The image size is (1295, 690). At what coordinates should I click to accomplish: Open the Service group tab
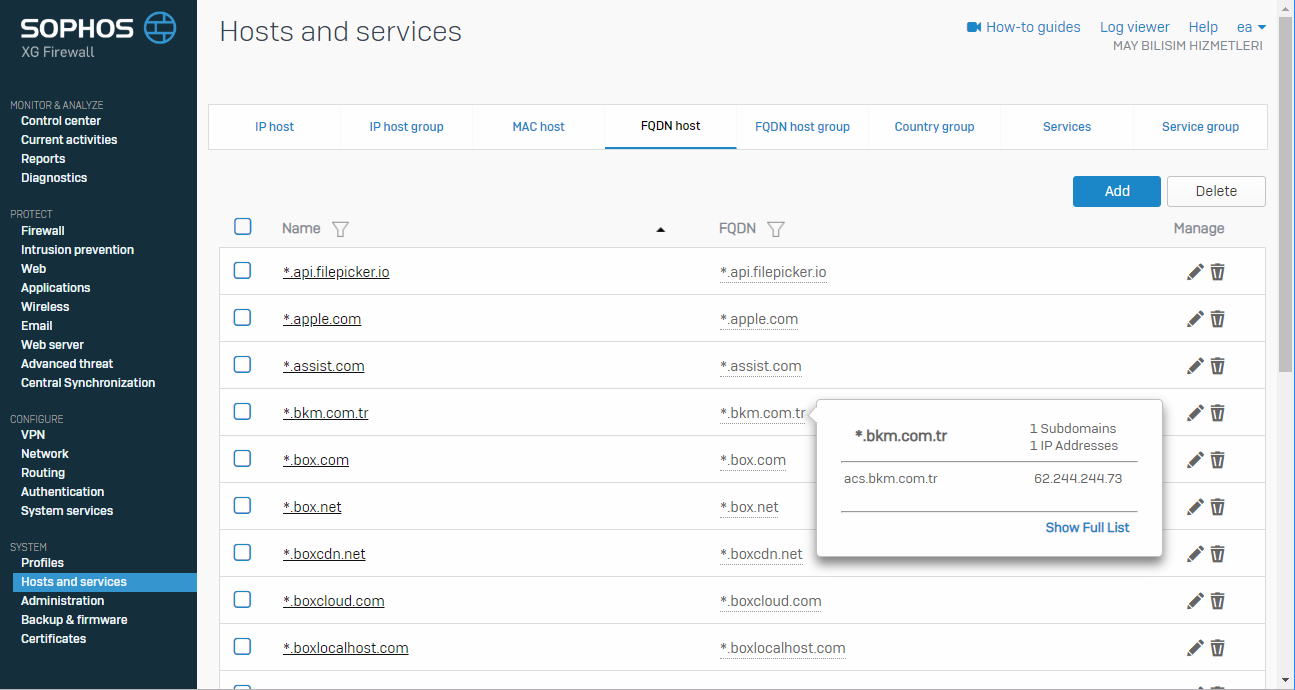click(1200, 127)
